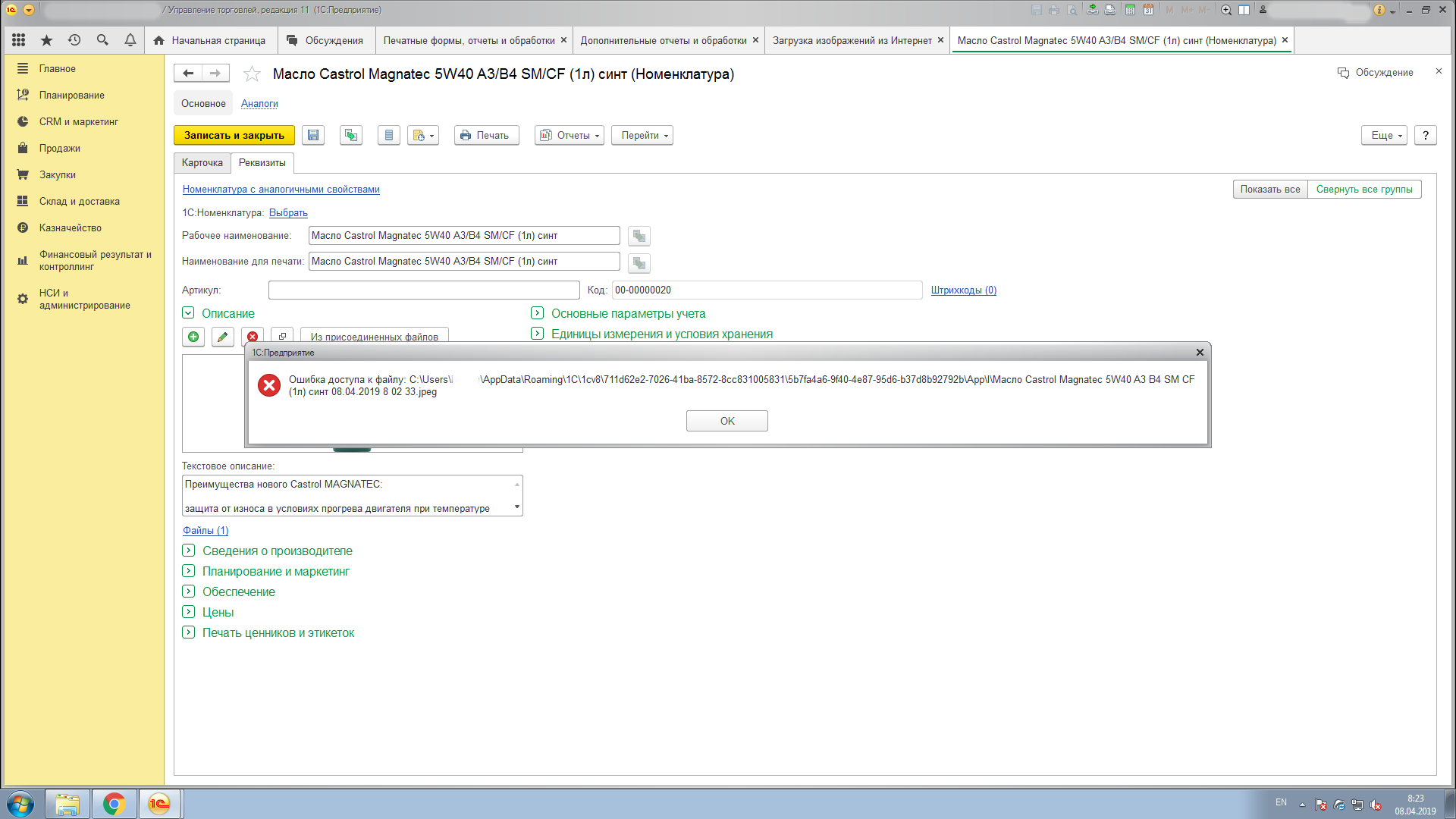Viewport: 1456px width, 819px height.
Task: Expand the Цены group
Action: tap(189, 612)
